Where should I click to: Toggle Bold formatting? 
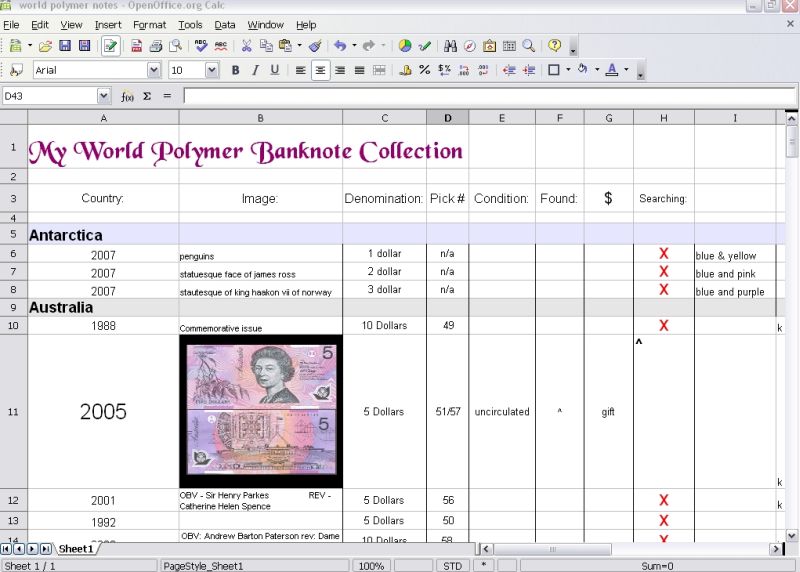235,70
